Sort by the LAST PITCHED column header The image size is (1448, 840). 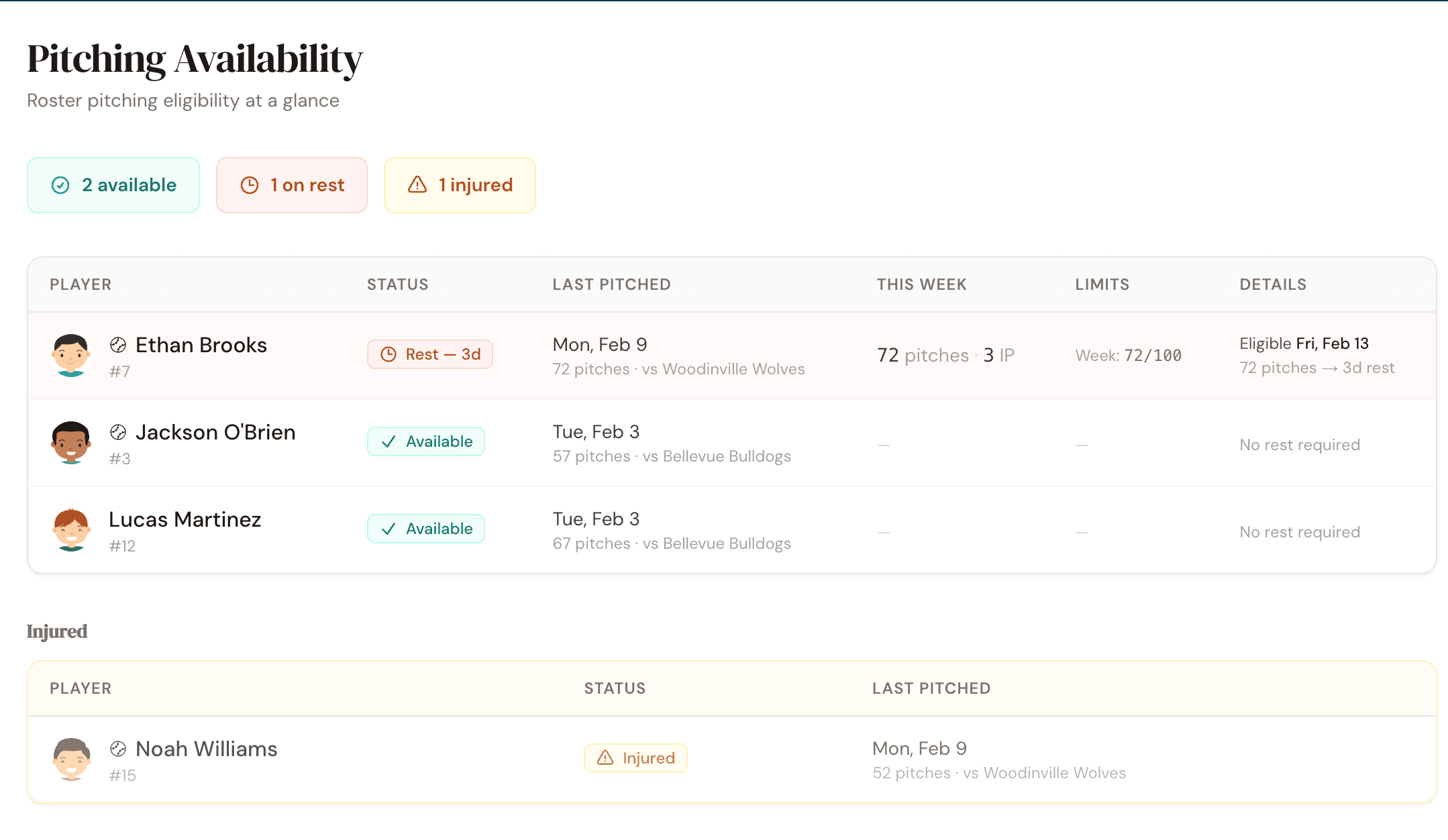tap(611, 284)
